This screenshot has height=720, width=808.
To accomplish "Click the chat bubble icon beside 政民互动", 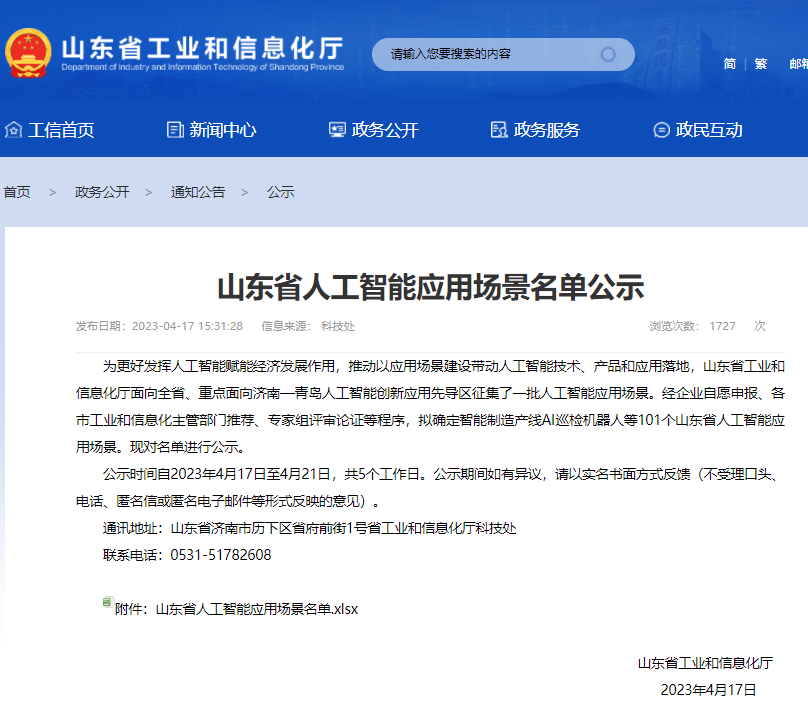I will [661, 130].
